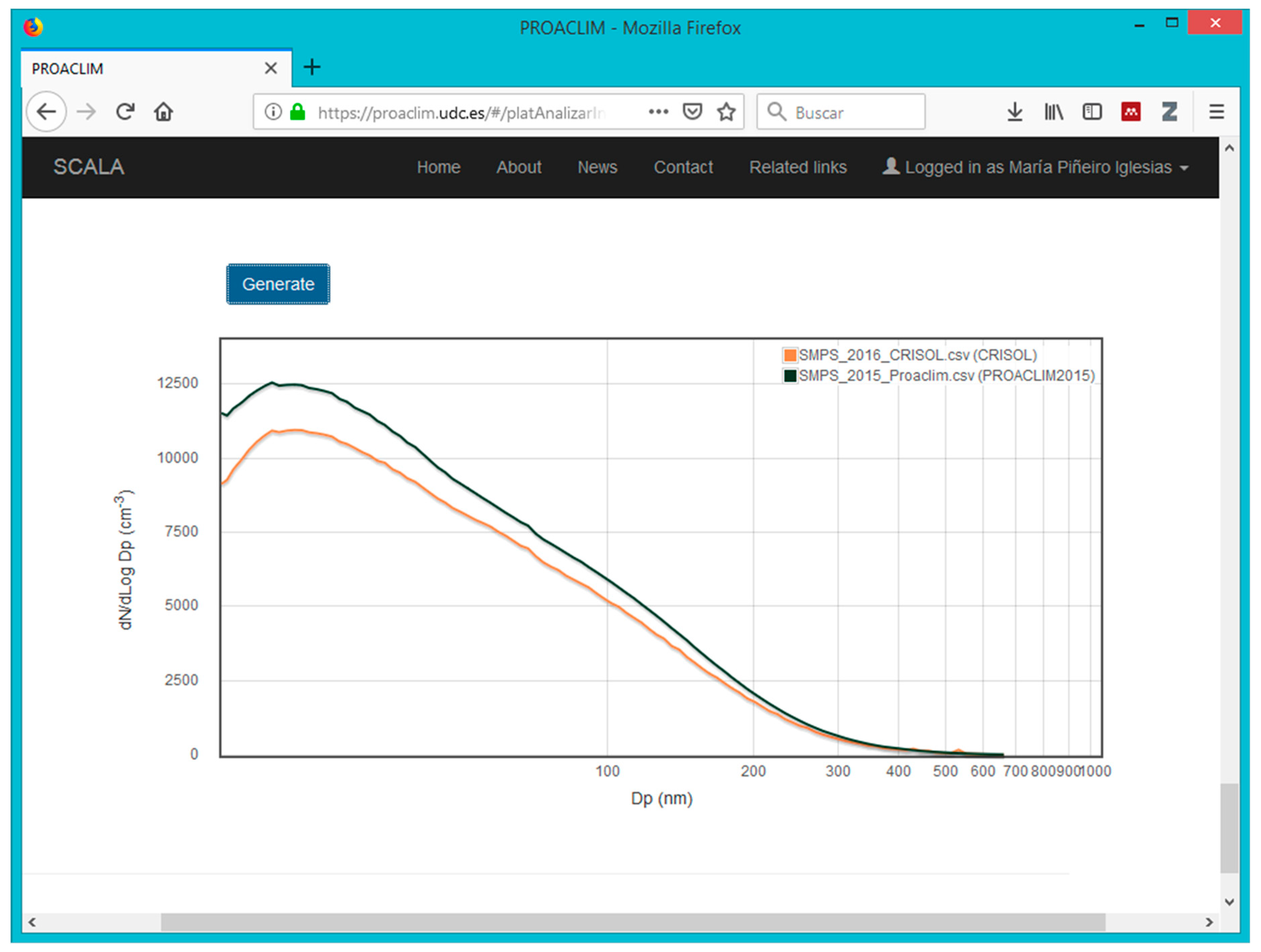Go to the News nav item
Viewport: 1261px width, 952px height.
pyautogui.click(x=597, y=167)
